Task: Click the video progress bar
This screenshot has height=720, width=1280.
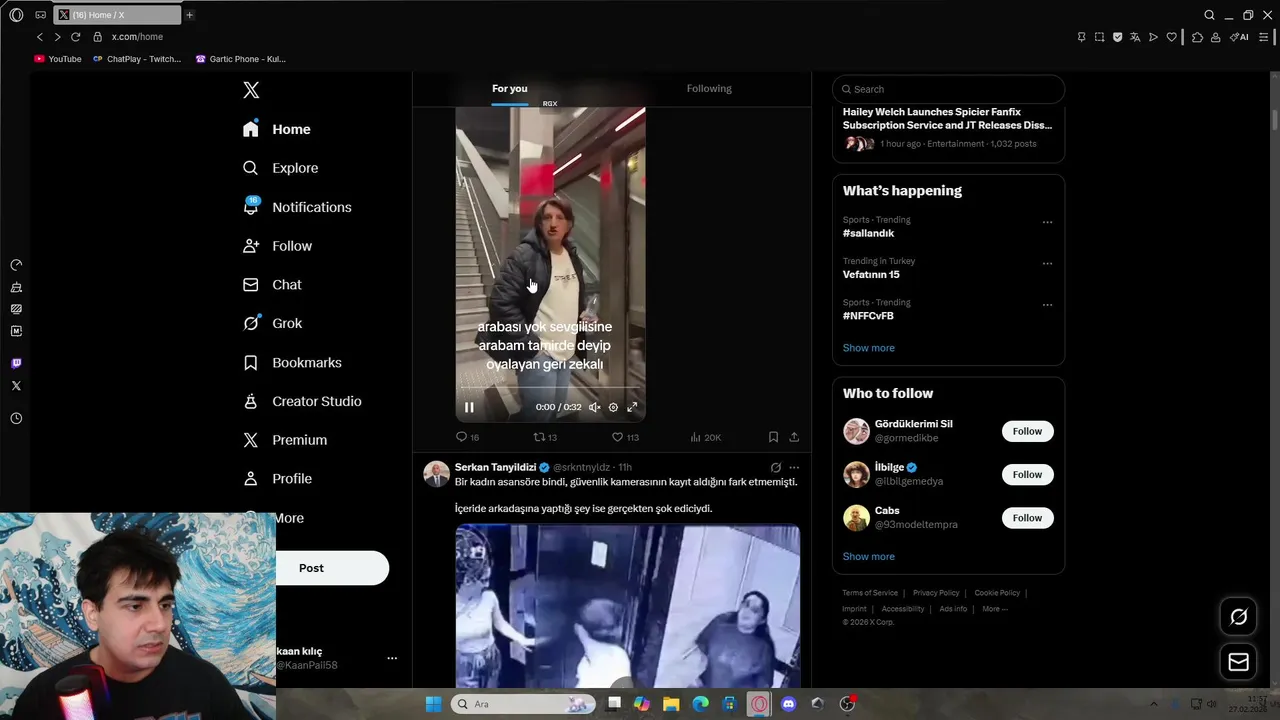Action: (550, 388)
